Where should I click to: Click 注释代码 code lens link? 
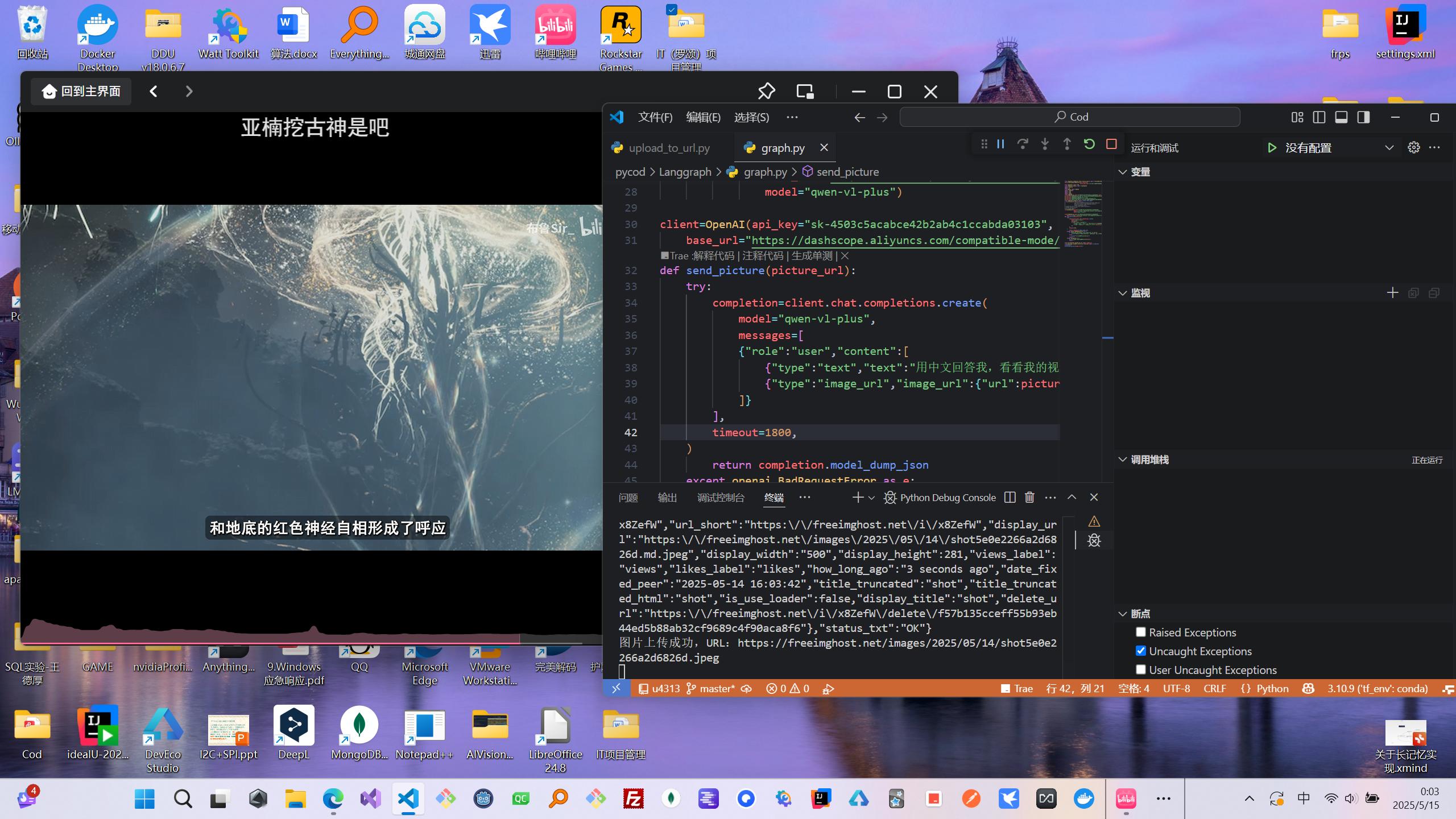tap(763, 256)
